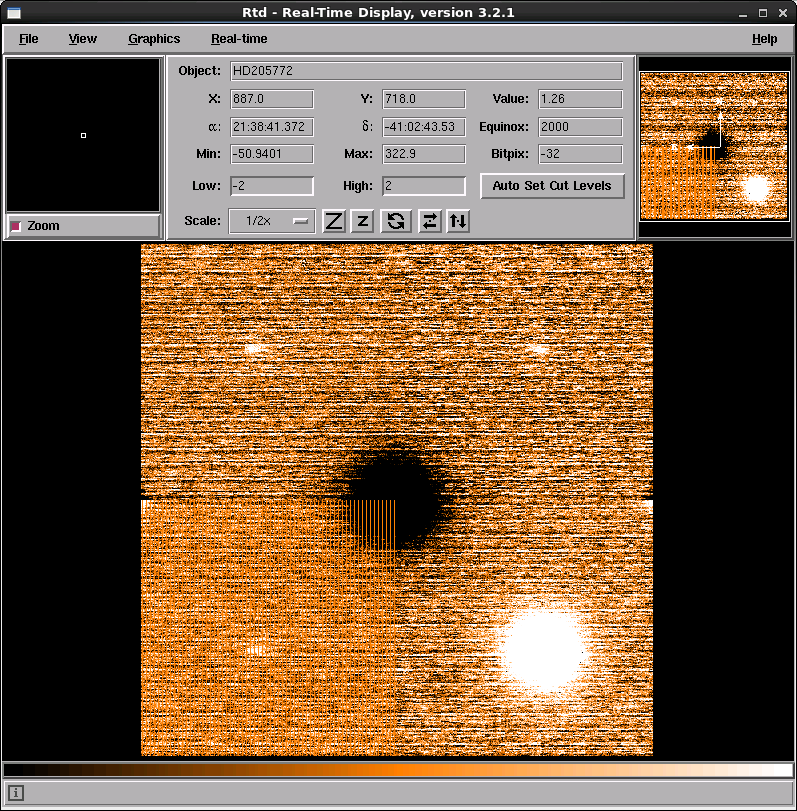Click the color ramp bar below the image
The height and width of the screenshot is (811, 797).
coord(398,770)
